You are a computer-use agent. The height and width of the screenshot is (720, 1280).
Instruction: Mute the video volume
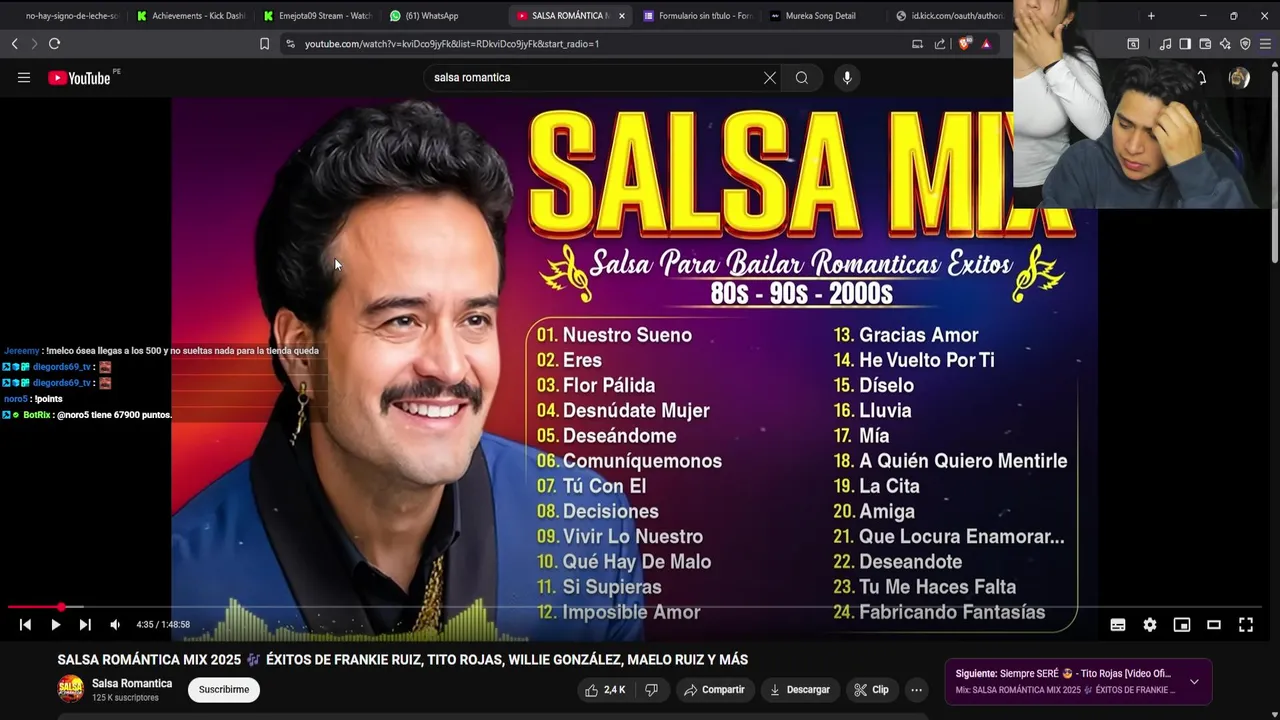tap(115, 625)
